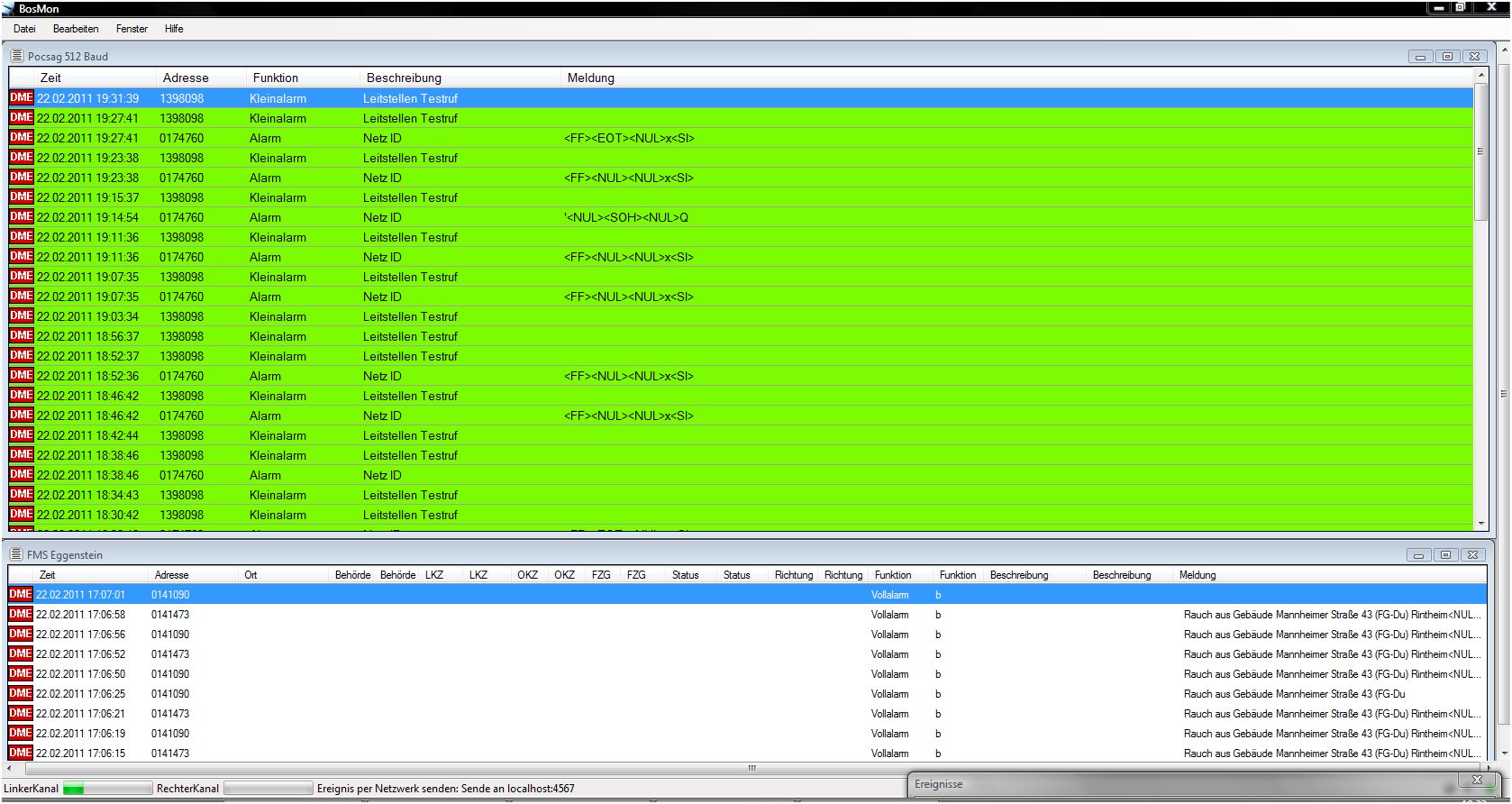Close the Ereignisse popup panel
The image size is (1512, 804).
click(1476, 780)
